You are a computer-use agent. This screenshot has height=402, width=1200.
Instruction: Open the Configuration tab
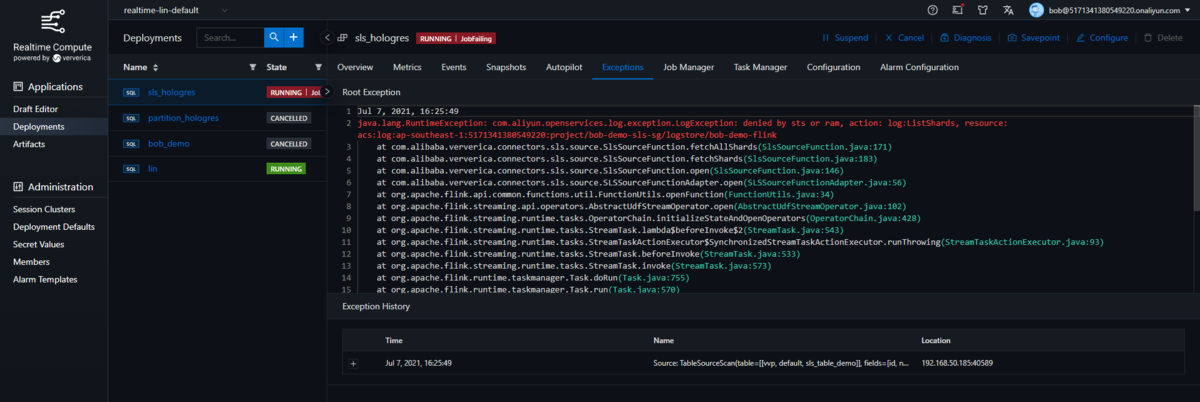click(833, 67)
